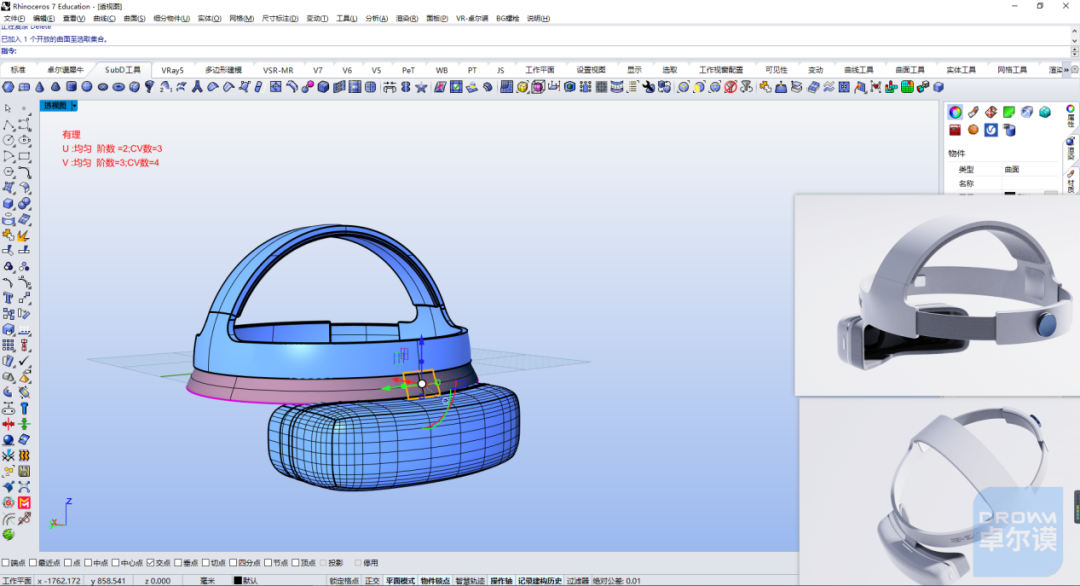Click the checkmark tool in left sidebar
Viewport: 1080px width, 586px height.
coord(24,361)
